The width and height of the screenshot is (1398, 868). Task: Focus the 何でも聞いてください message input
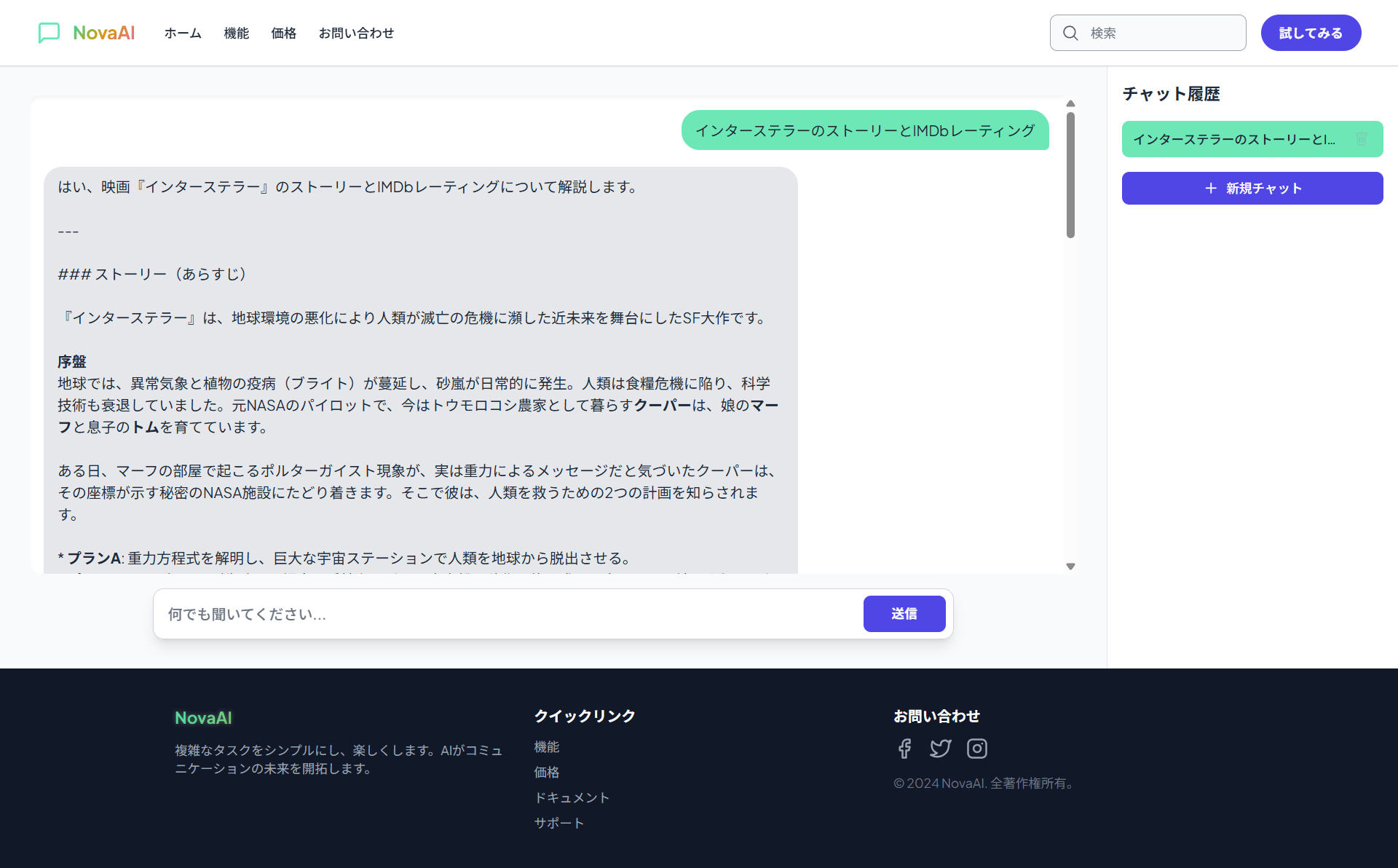pyautogui.click(x=510, y=614)
